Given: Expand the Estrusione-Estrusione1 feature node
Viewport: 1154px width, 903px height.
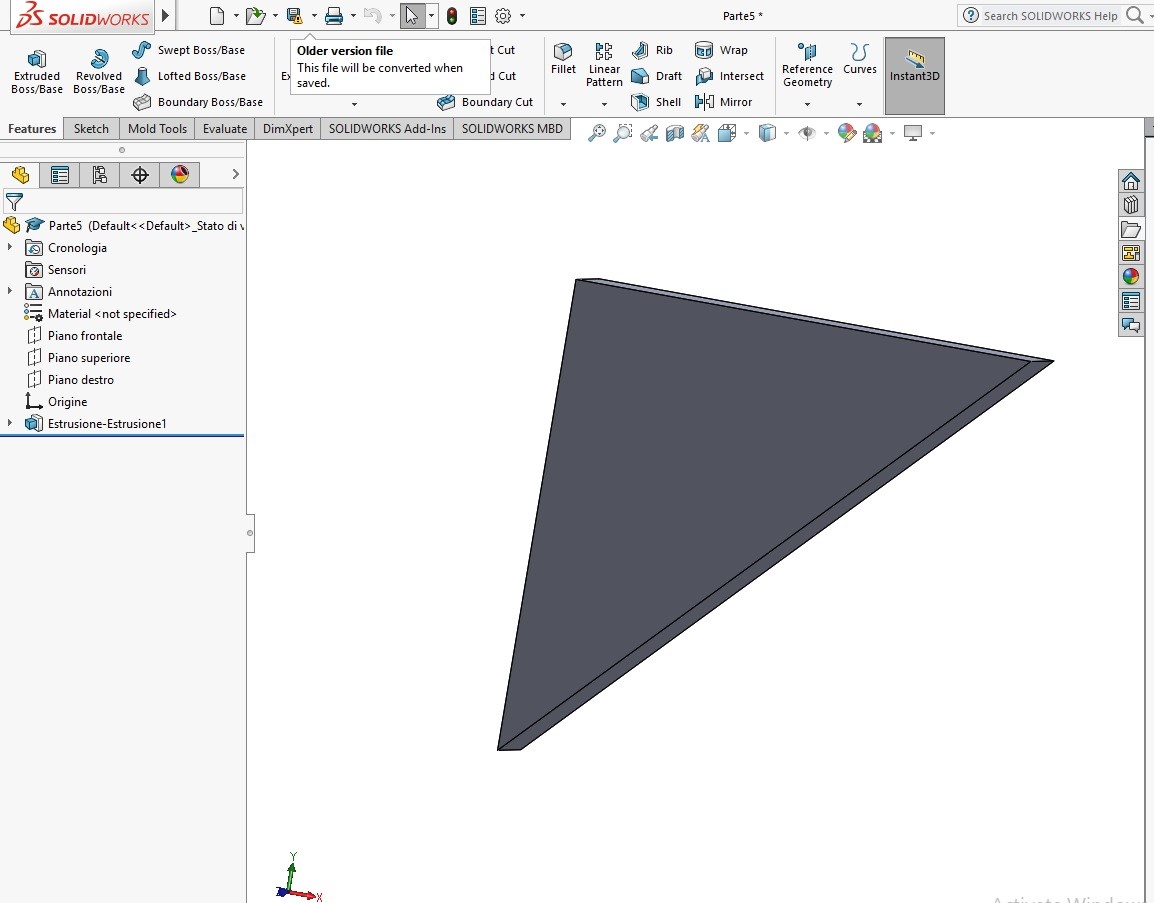Looking at the screenshot, I should point(10,423).
